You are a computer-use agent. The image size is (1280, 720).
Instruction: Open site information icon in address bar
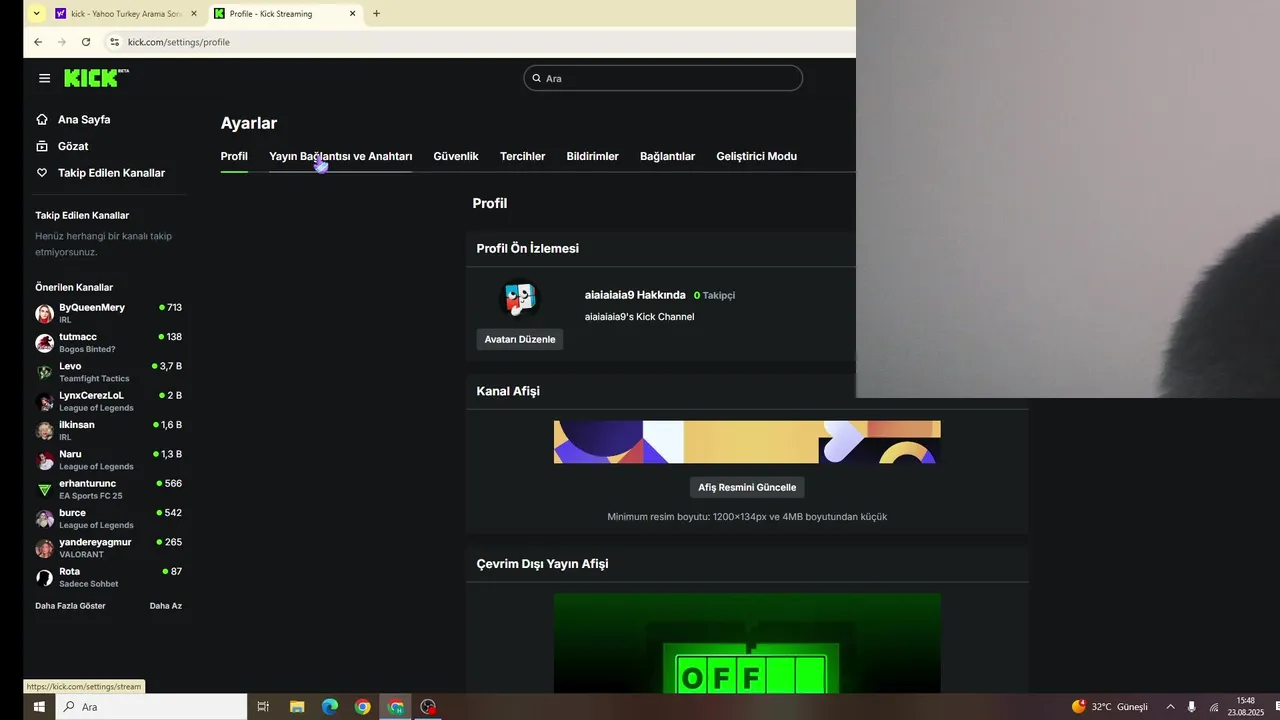point(114,42)
